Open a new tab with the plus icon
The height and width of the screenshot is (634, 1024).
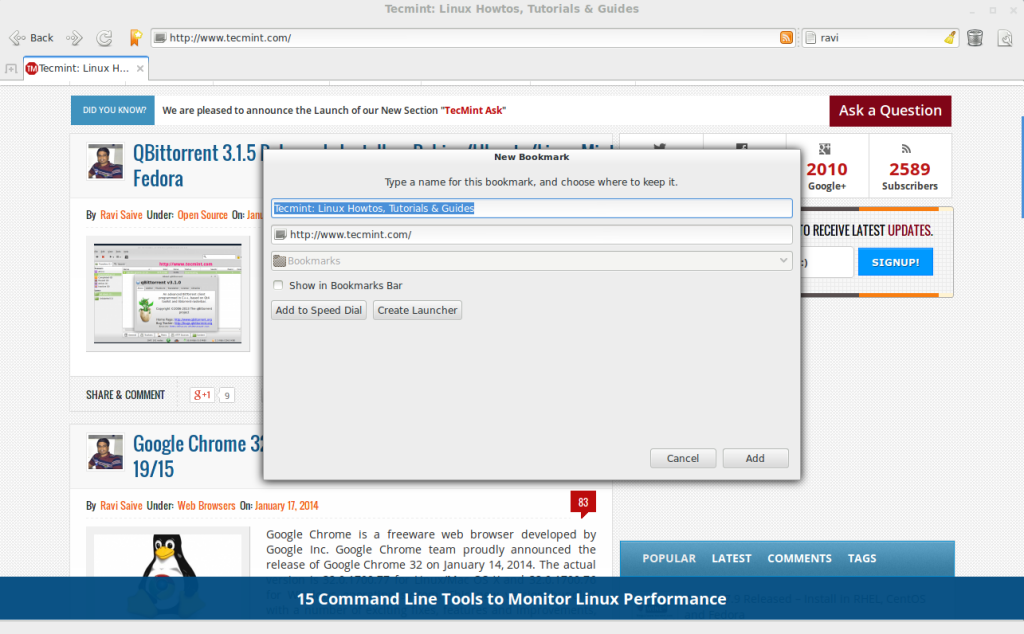click(11, 68)
